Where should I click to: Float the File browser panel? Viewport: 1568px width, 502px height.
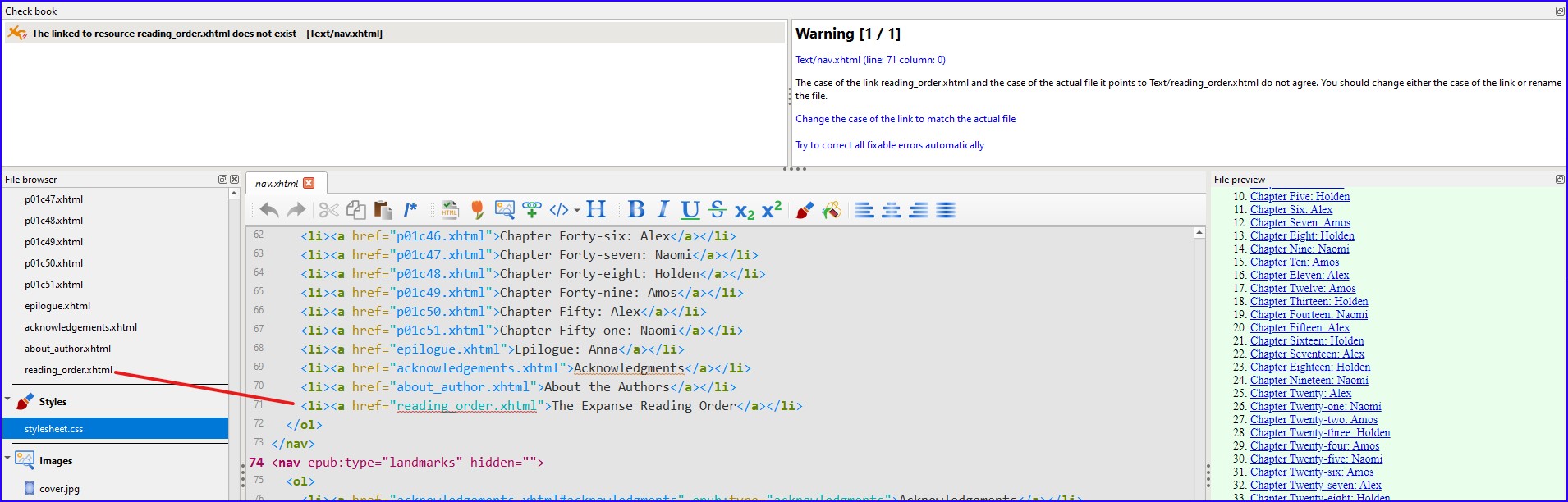(x=222, y=179)
